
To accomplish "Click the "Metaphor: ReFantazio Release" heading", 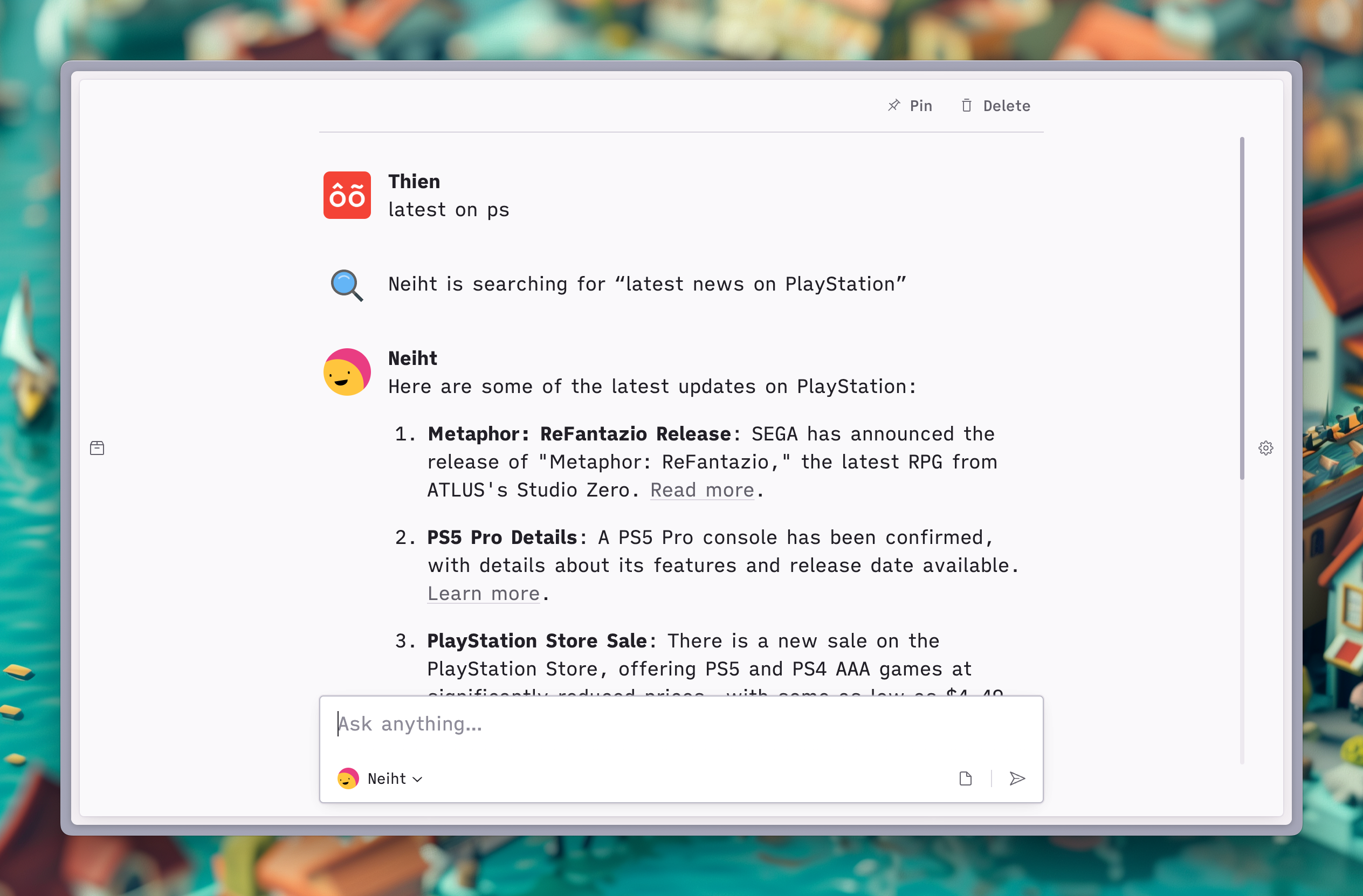I will point(579,434).
